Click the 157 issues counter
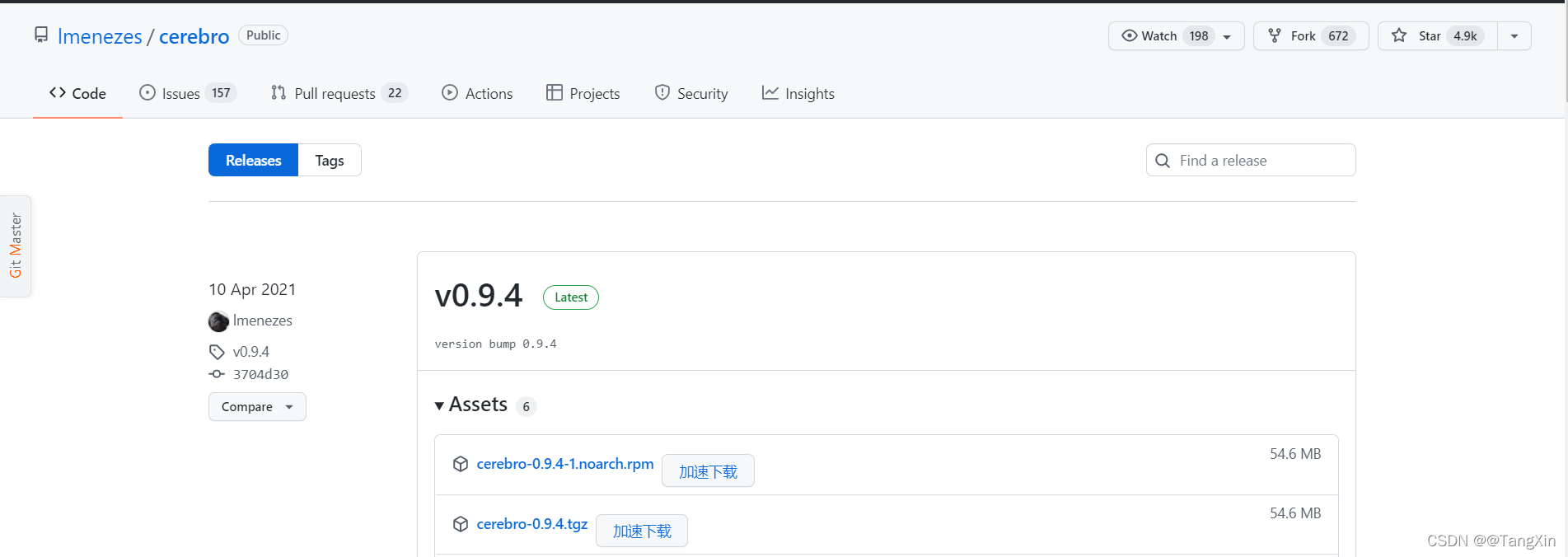1568x557 pixels. (221, 93)
